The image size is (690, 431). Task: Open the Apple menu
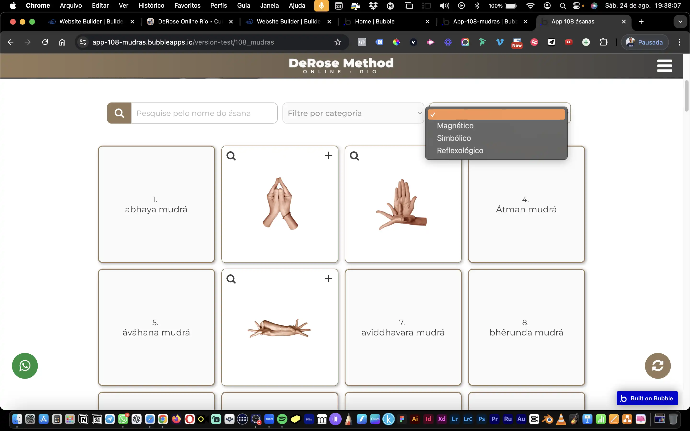click(13, 6)
